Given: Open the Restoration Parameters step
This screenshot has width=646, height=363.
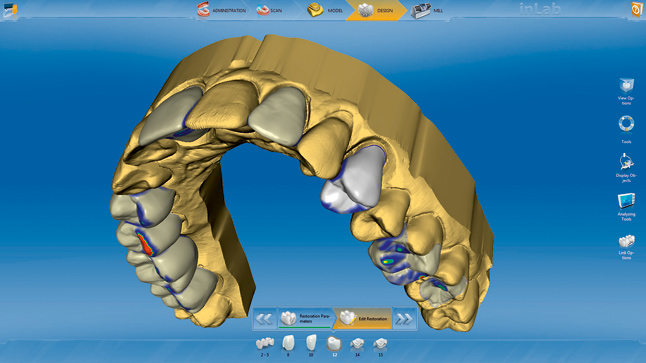Looking at the screenshot, I should (x=305, y=318).
